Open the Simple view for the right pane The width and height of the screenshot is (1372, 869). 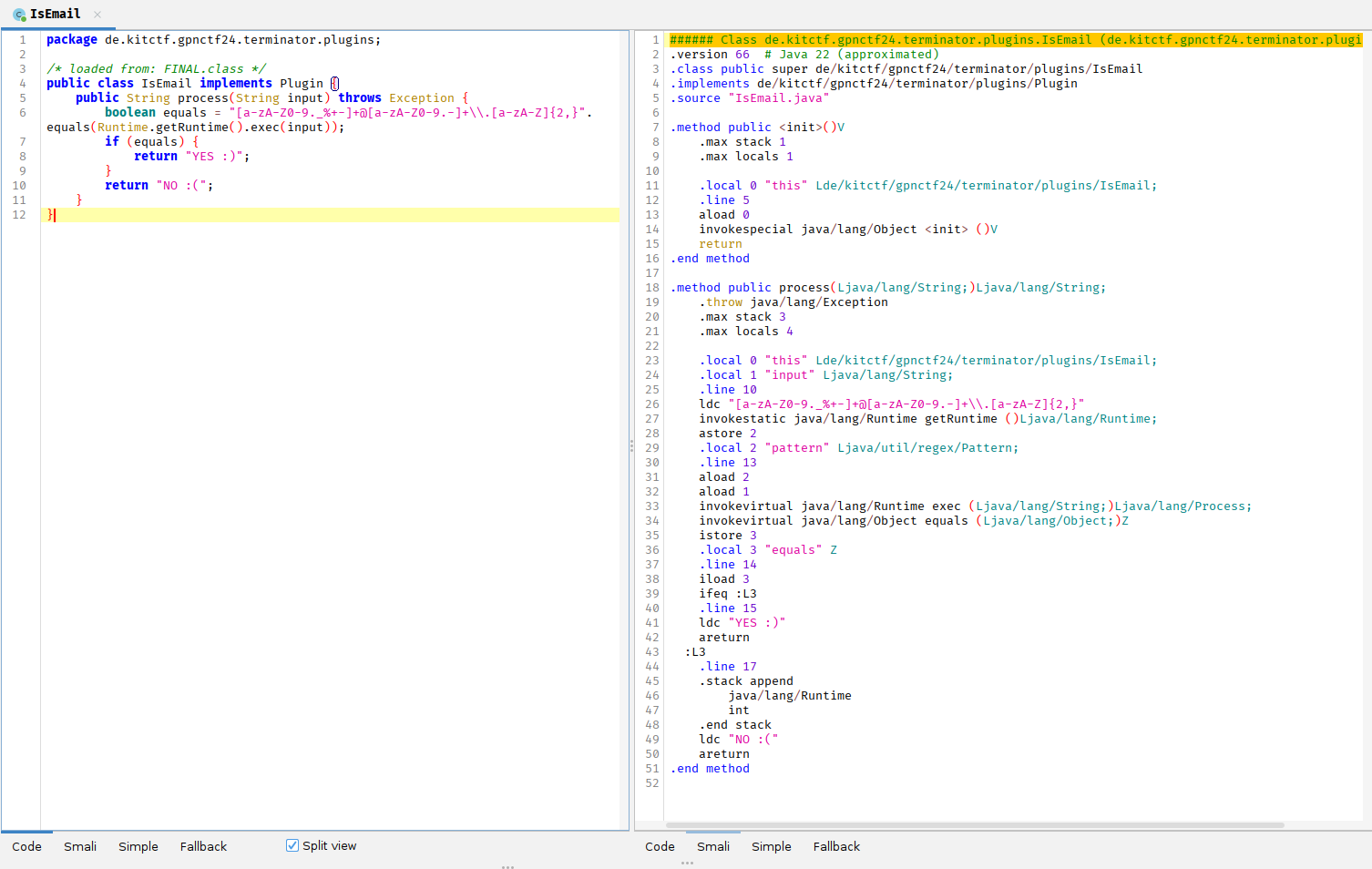[x=771, y=846]
